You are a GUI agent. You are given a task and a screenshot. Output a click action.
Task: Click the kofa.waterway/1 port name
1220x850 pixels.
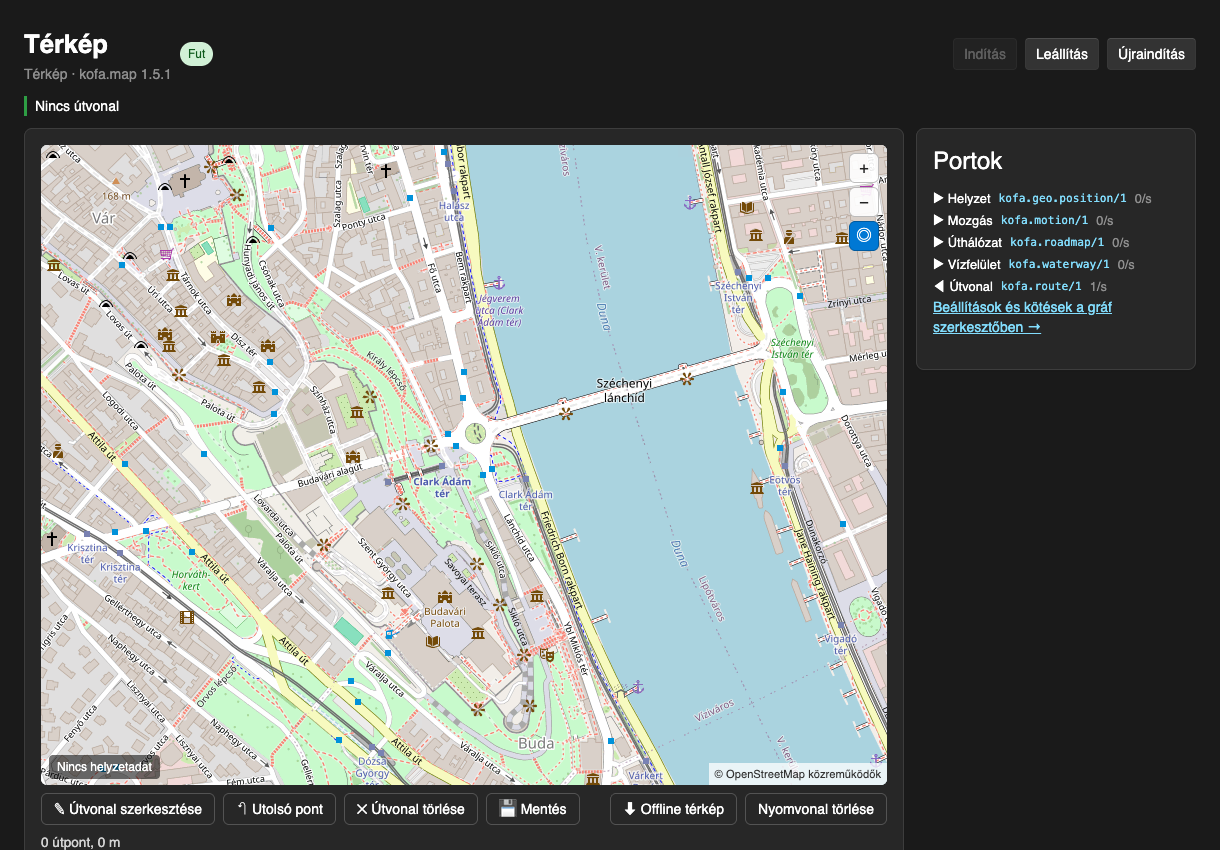1059,264
